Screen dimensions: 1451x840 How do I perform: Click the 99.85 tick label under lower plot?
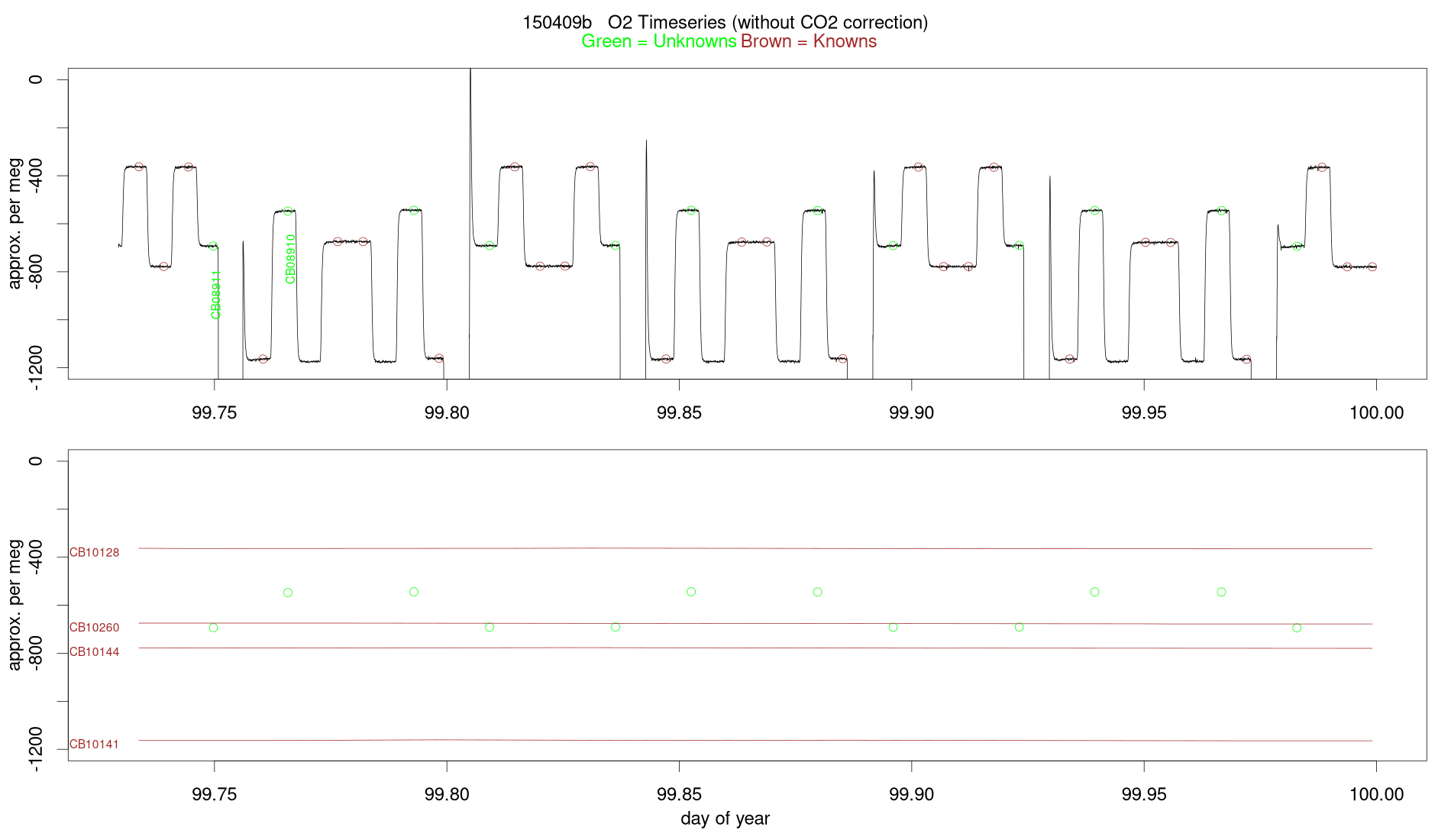click(x=679, y=795)
